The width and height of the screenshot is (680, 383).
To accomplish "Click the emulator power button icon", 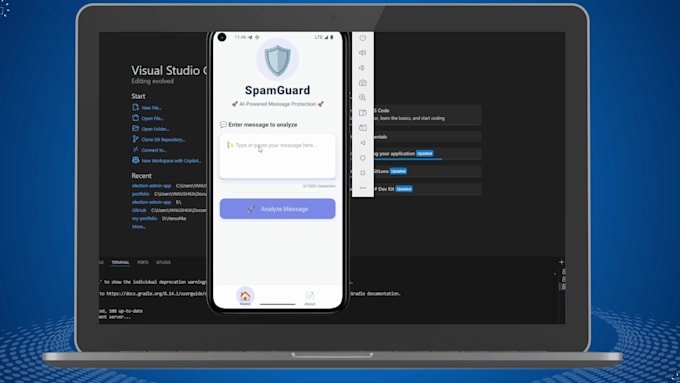I will coord(363,38).
